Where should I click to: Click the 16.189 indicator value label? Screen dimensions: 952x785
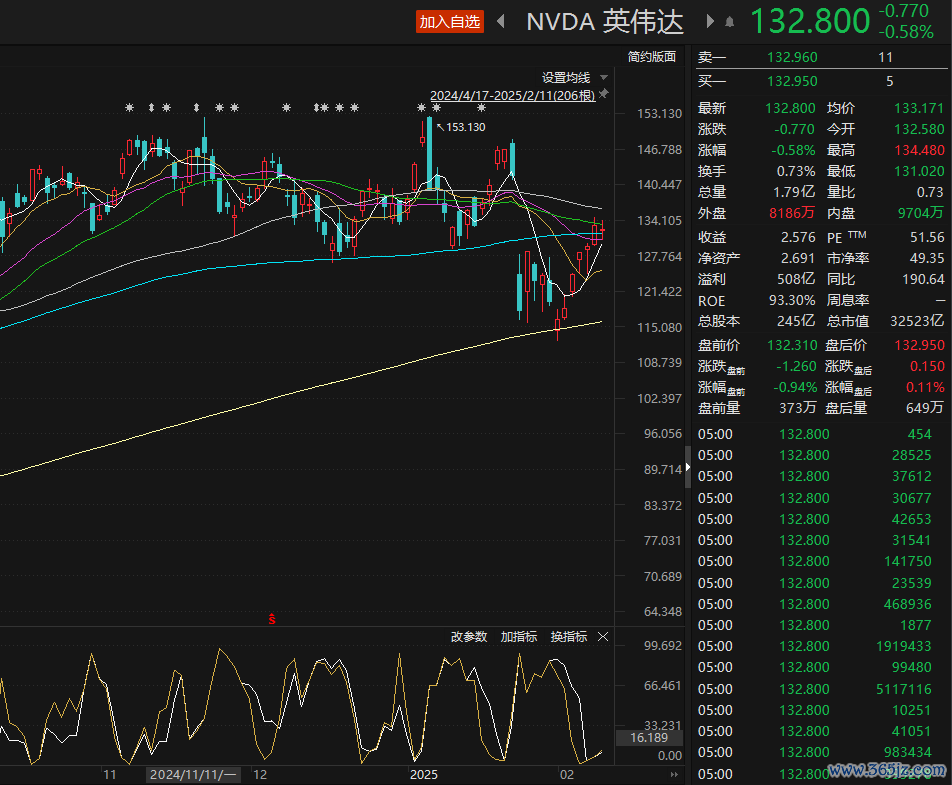click(648, 738)
